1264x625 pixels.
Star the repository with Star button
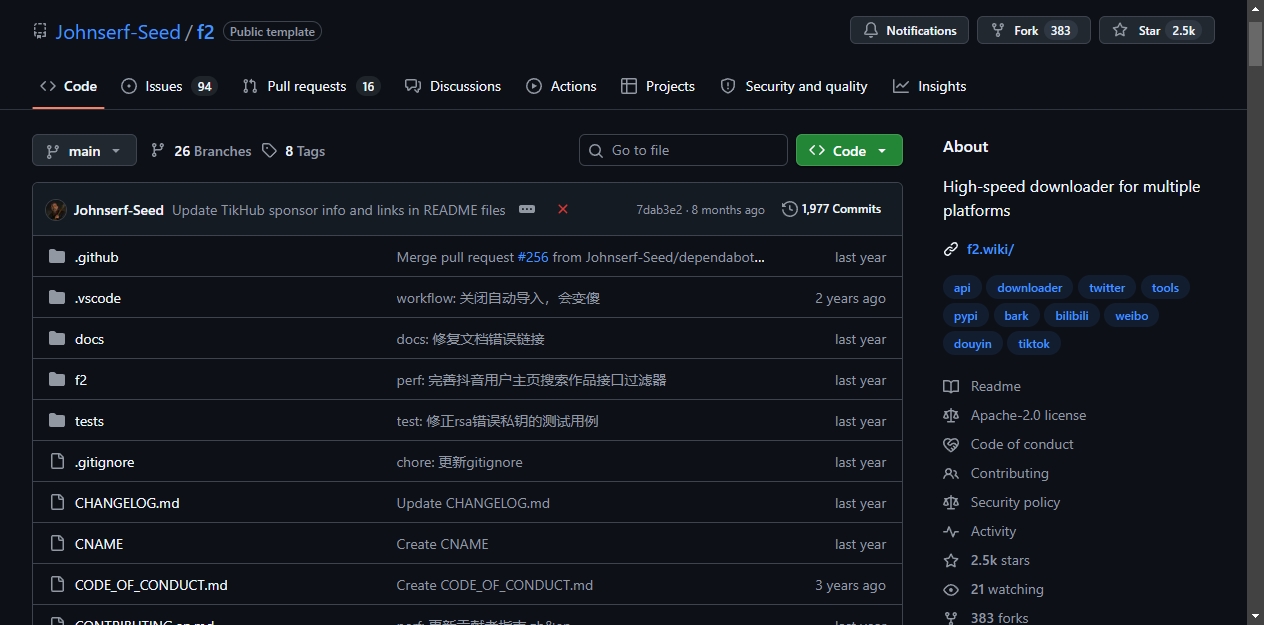1156,30
